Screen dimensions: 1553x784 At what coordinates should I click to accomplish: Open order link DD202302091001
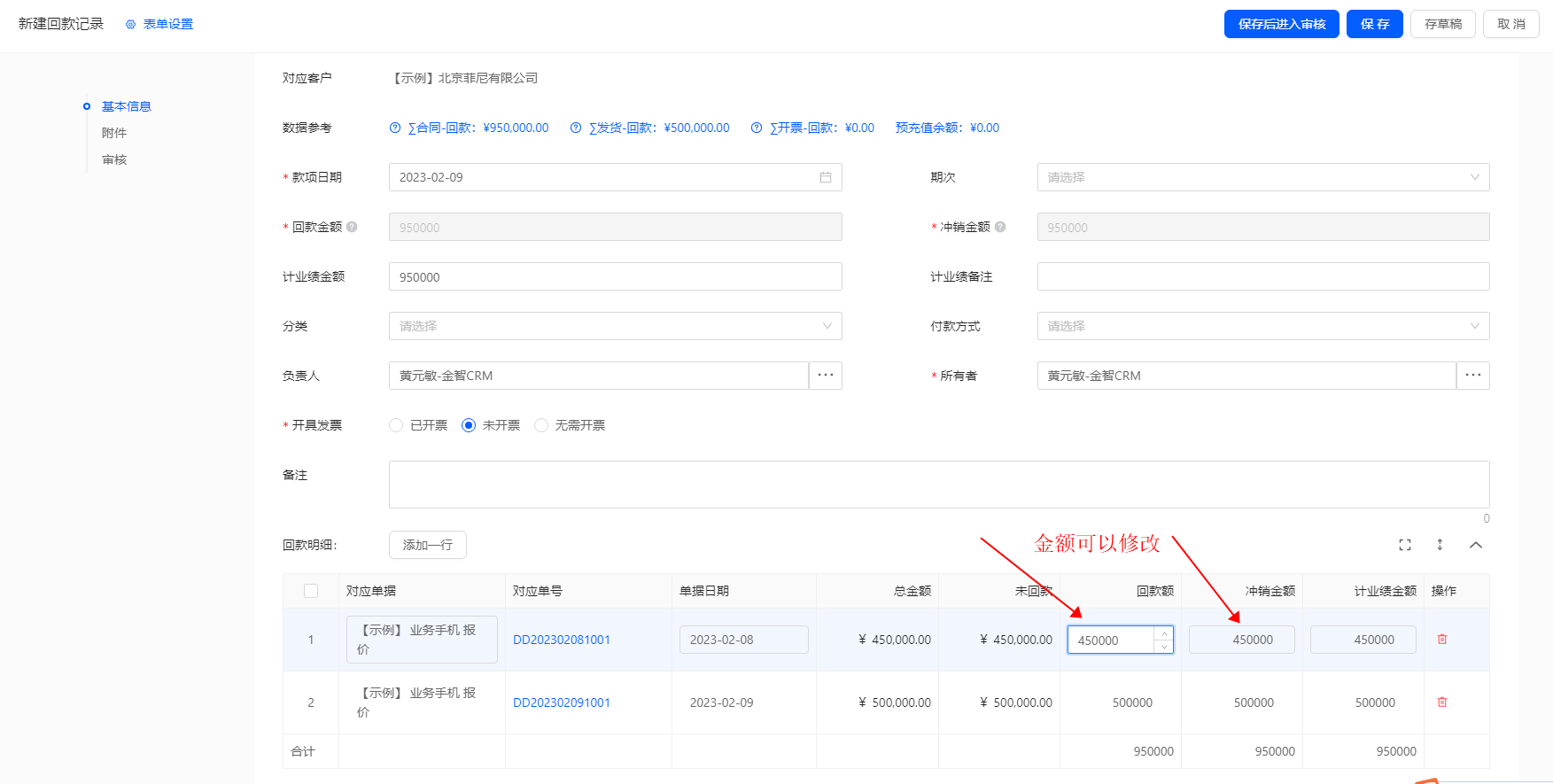pyautogui.click(x=562, y=702)
